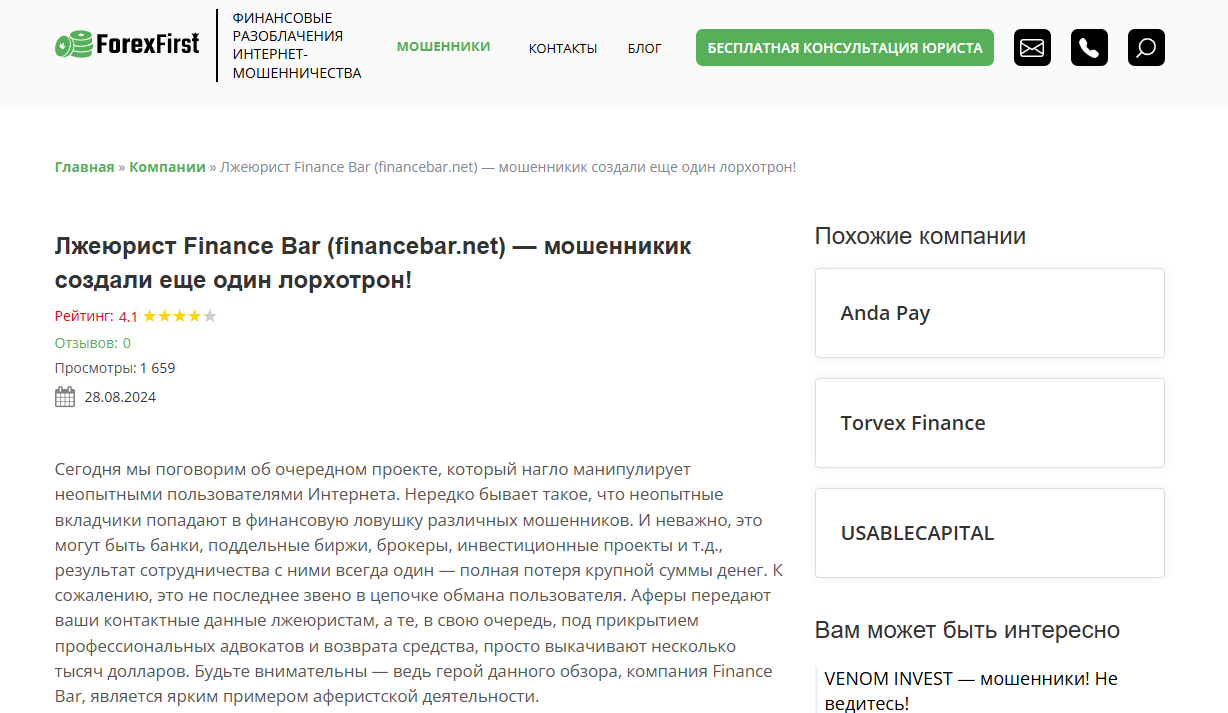Click the phone call icon button
This screenshot has width=1228, height=713.
(1089, 47)
